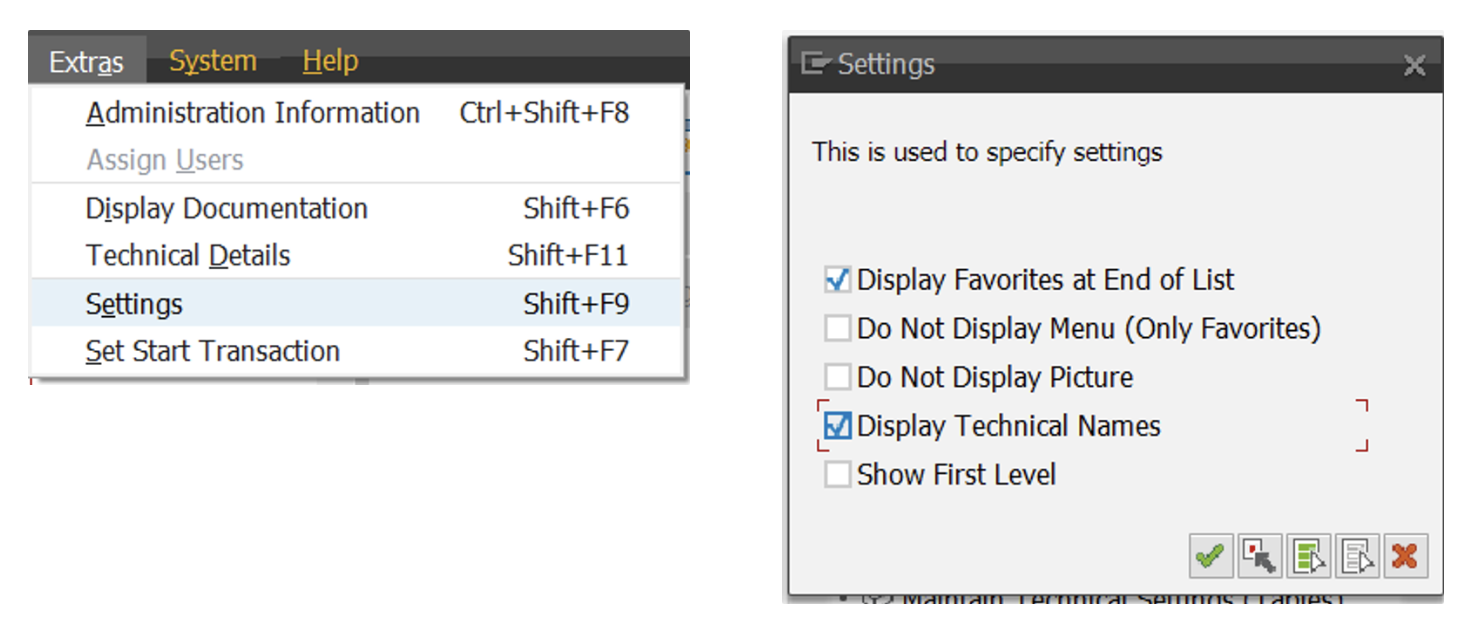The image size is (1480, 626).
Task: Open Technical Details from the menu
Action: click(357, 255)
